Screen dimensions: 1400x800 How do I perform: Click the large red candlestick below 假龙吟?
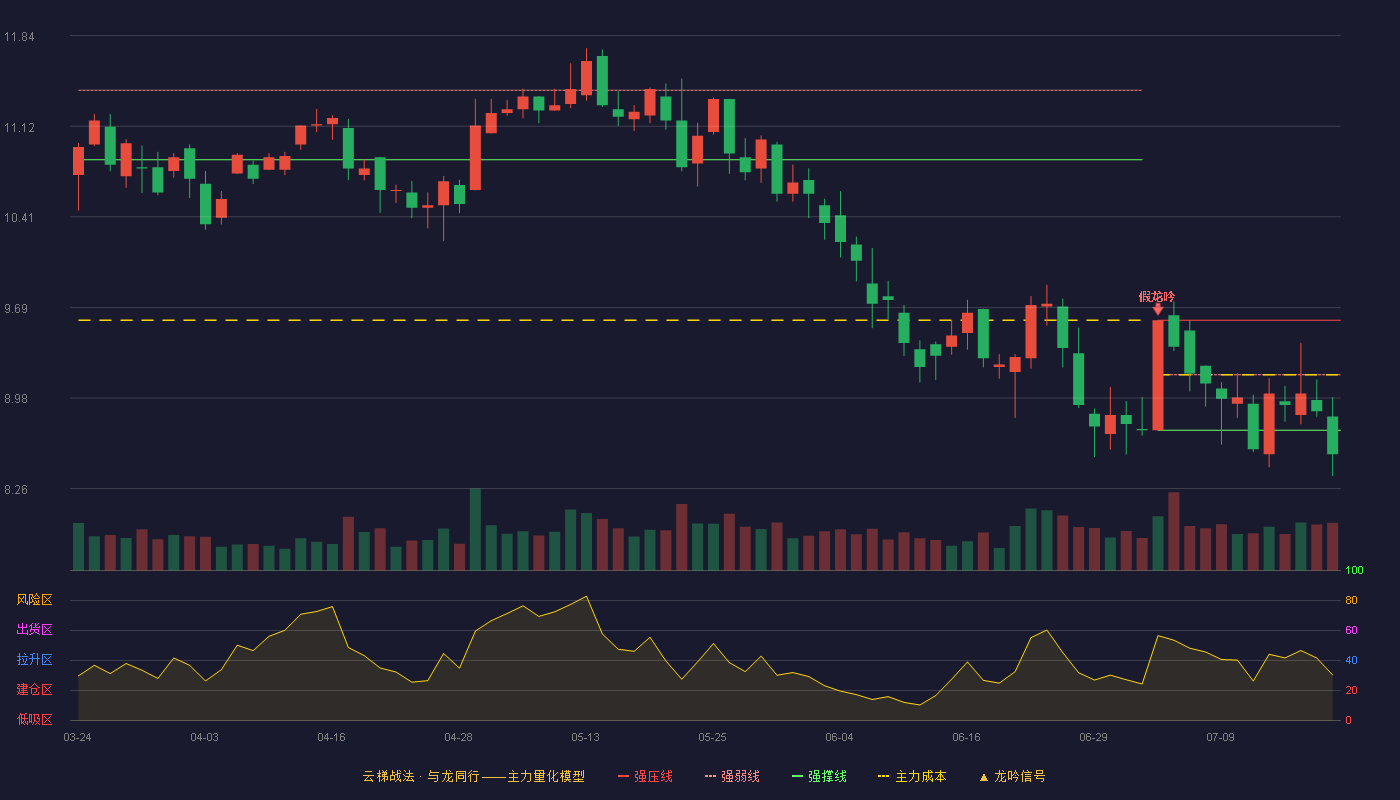tap(1158, 375)
